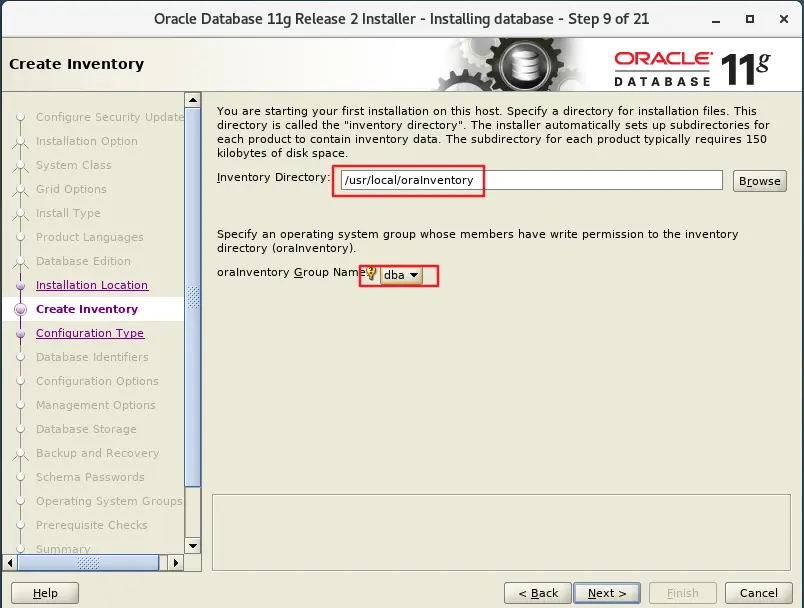Click the Operating System Groups step text
The height and width of the screenshot is (608, 804).
click(x=109, y=501)
